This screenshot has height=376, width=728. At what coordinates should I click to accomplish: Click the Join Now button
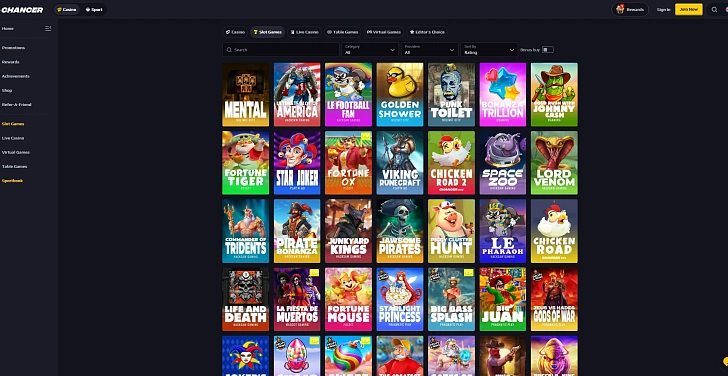point(689,10)
